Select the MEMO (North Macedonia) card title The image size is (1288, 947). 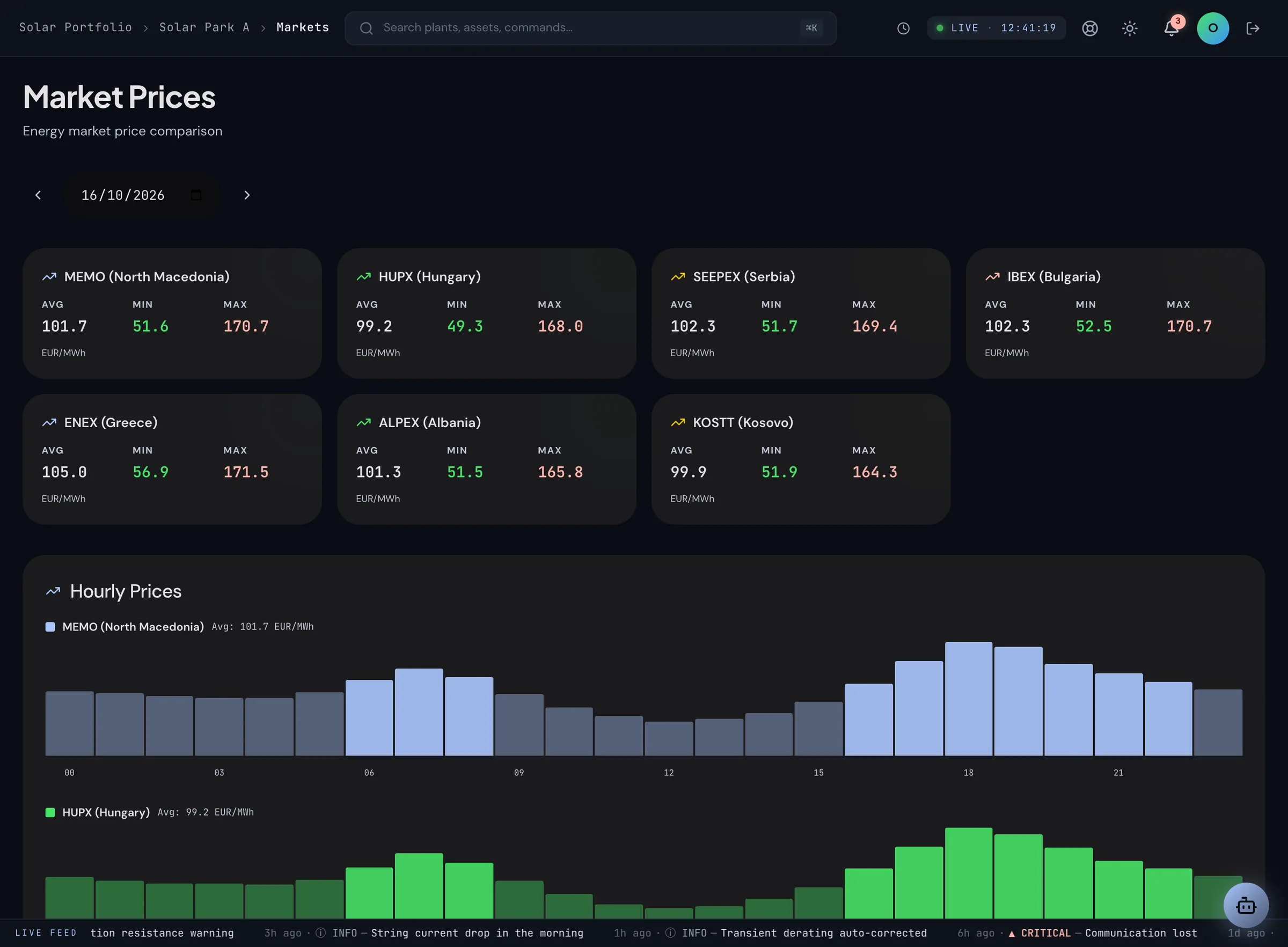pyautogui.click(x=147, y=276)
